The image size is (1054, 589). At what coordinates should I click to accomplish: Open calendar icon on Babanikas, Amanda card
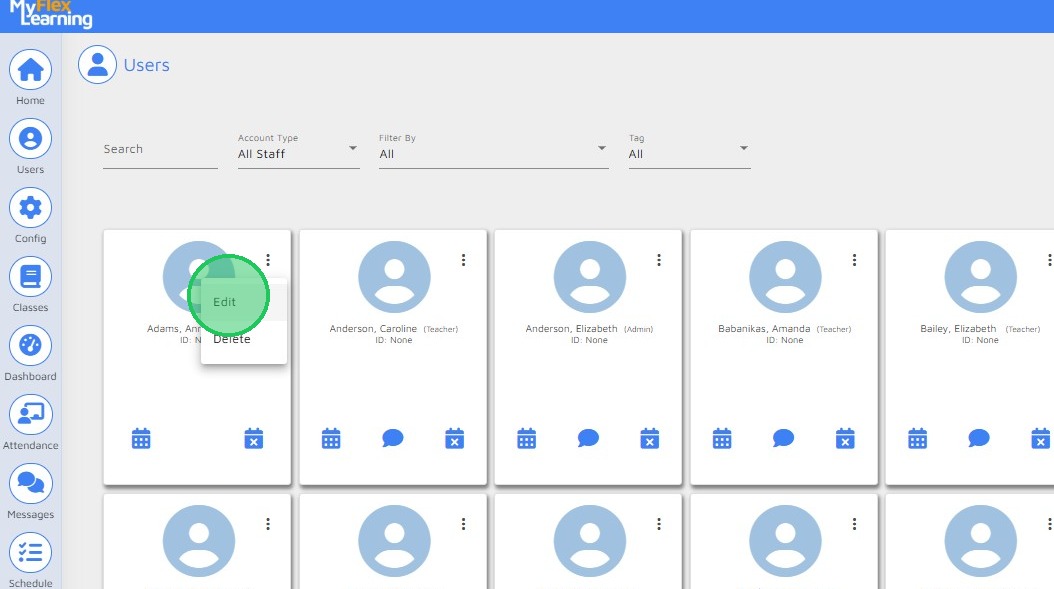point(722,438)
